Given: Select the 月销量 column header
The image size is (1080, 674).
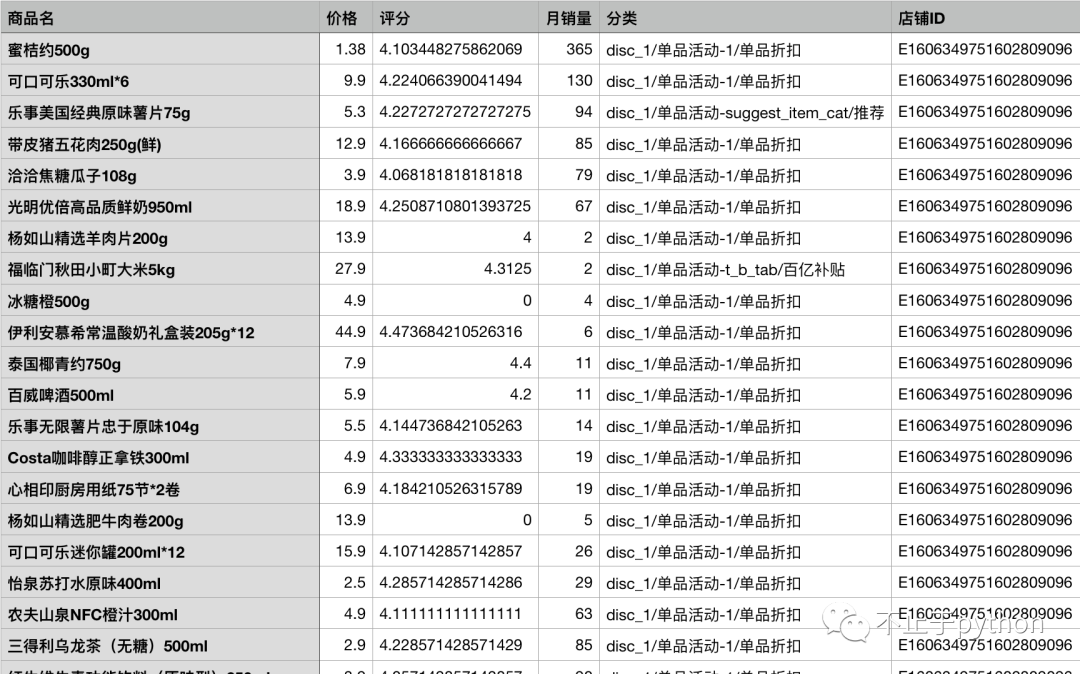Looking at the screenshot, I should 568,18.
